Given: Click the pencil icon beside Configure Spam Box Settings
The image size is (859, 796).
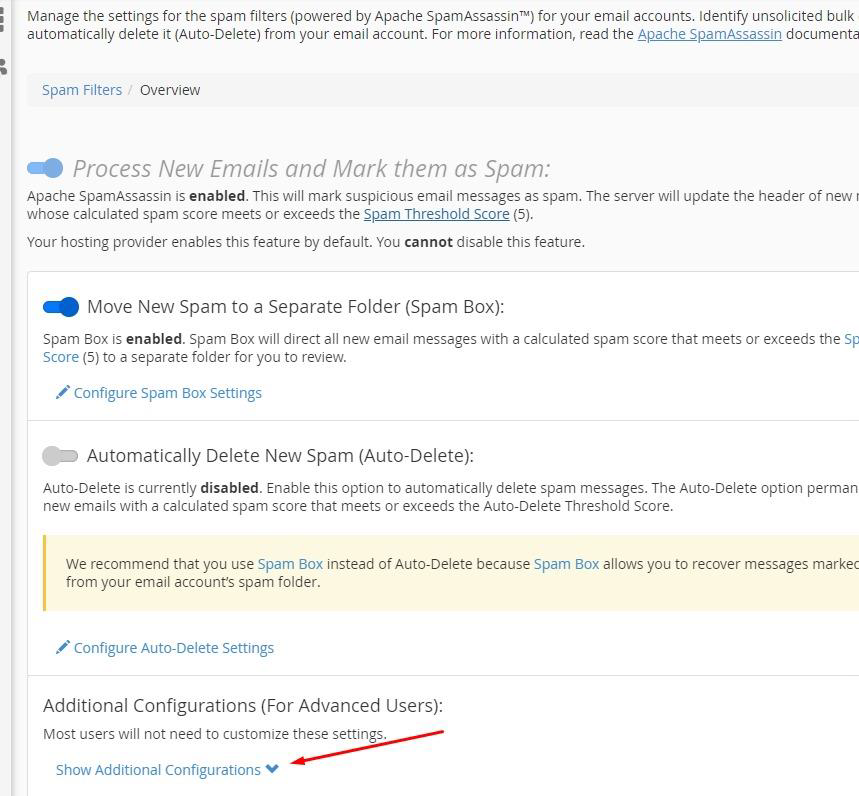Looking at the screenshot, I should tap(62, 392).
